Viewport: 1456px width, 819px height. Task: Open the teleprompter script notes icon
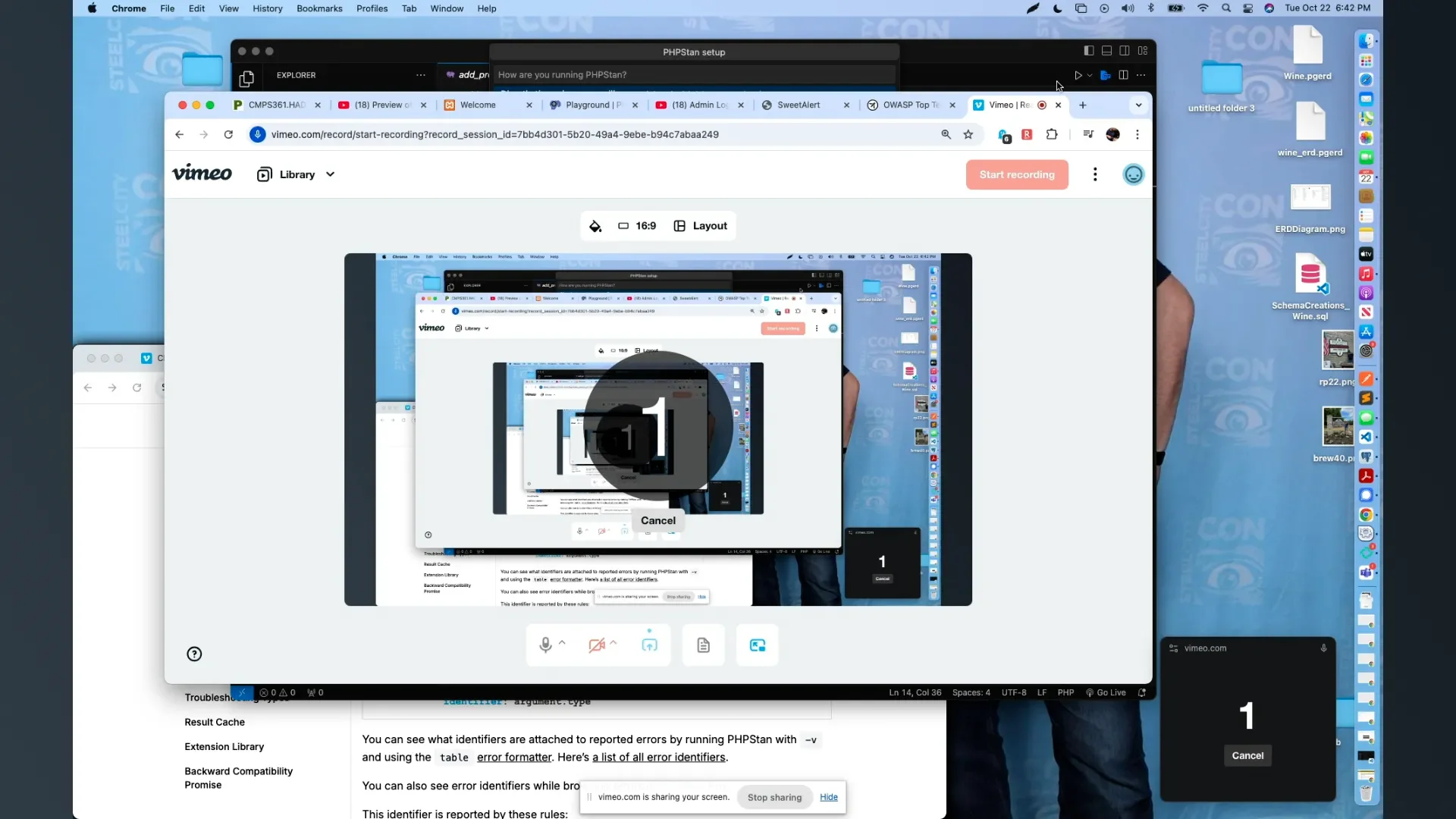click(x=703, y=645)
